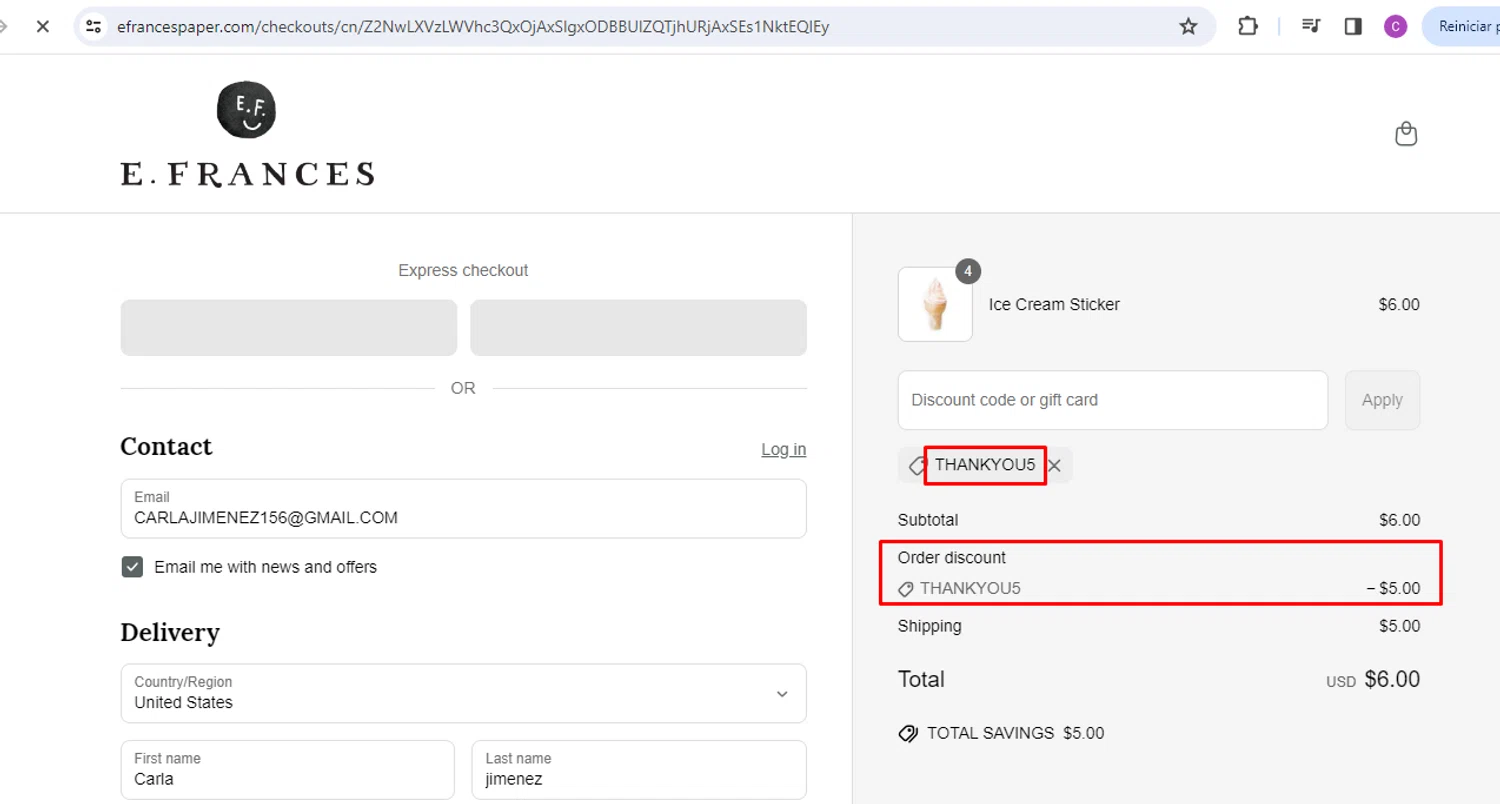Click the Ice Cream Sticker product name

[1054, 304]
